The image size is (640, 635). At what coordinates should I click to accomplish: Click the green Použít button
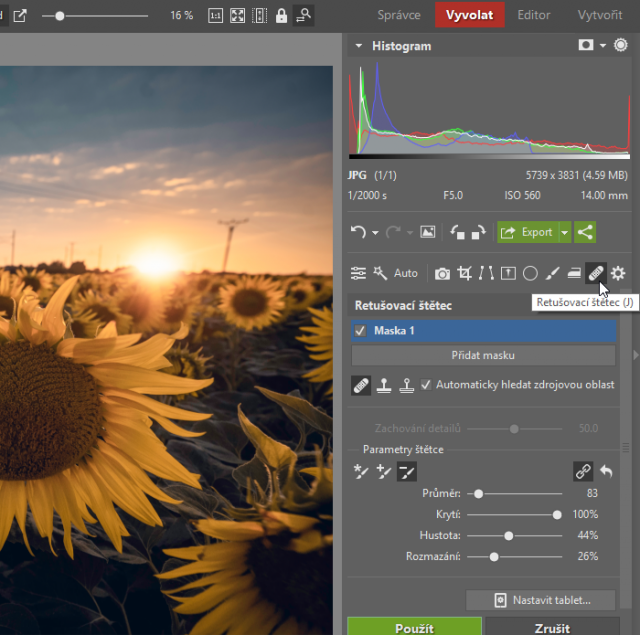point(414,626)
